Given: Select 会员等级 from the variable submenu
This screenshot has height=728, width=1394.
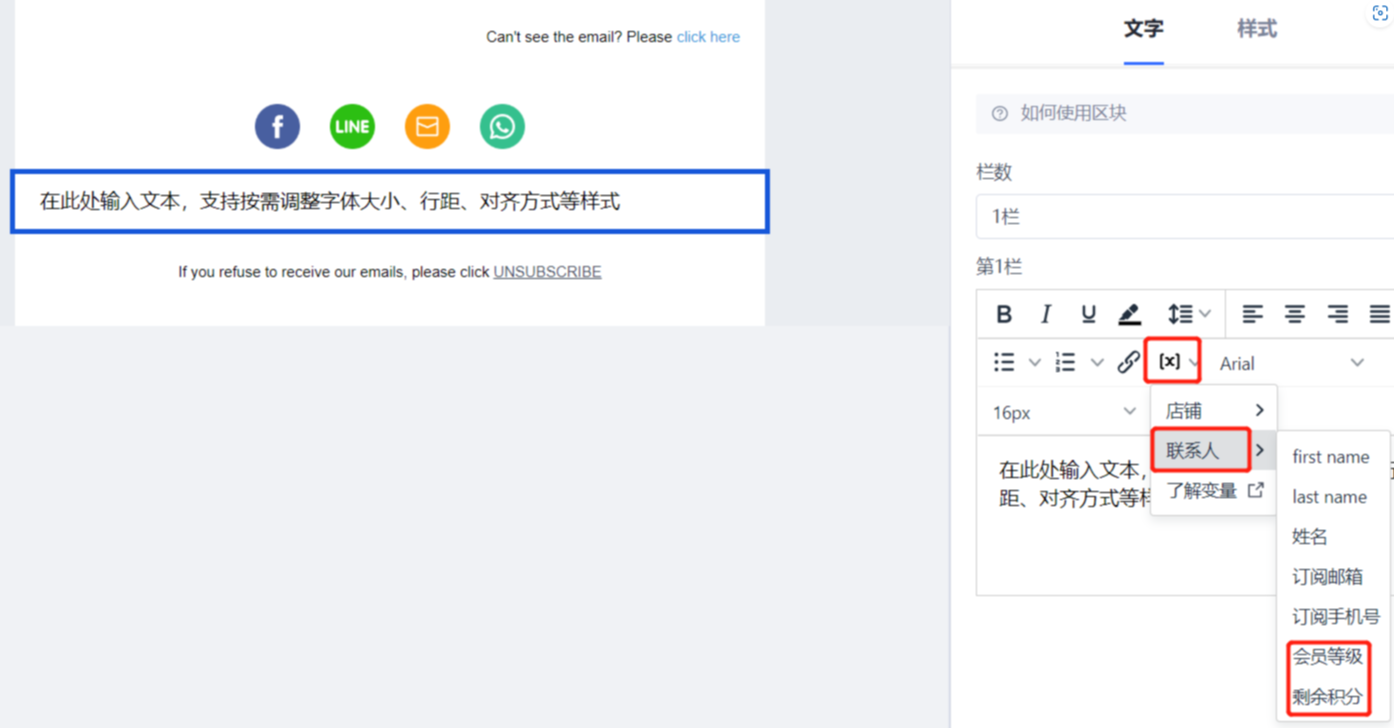Looking at the screenshot, I should click(x=1327, y=657).
